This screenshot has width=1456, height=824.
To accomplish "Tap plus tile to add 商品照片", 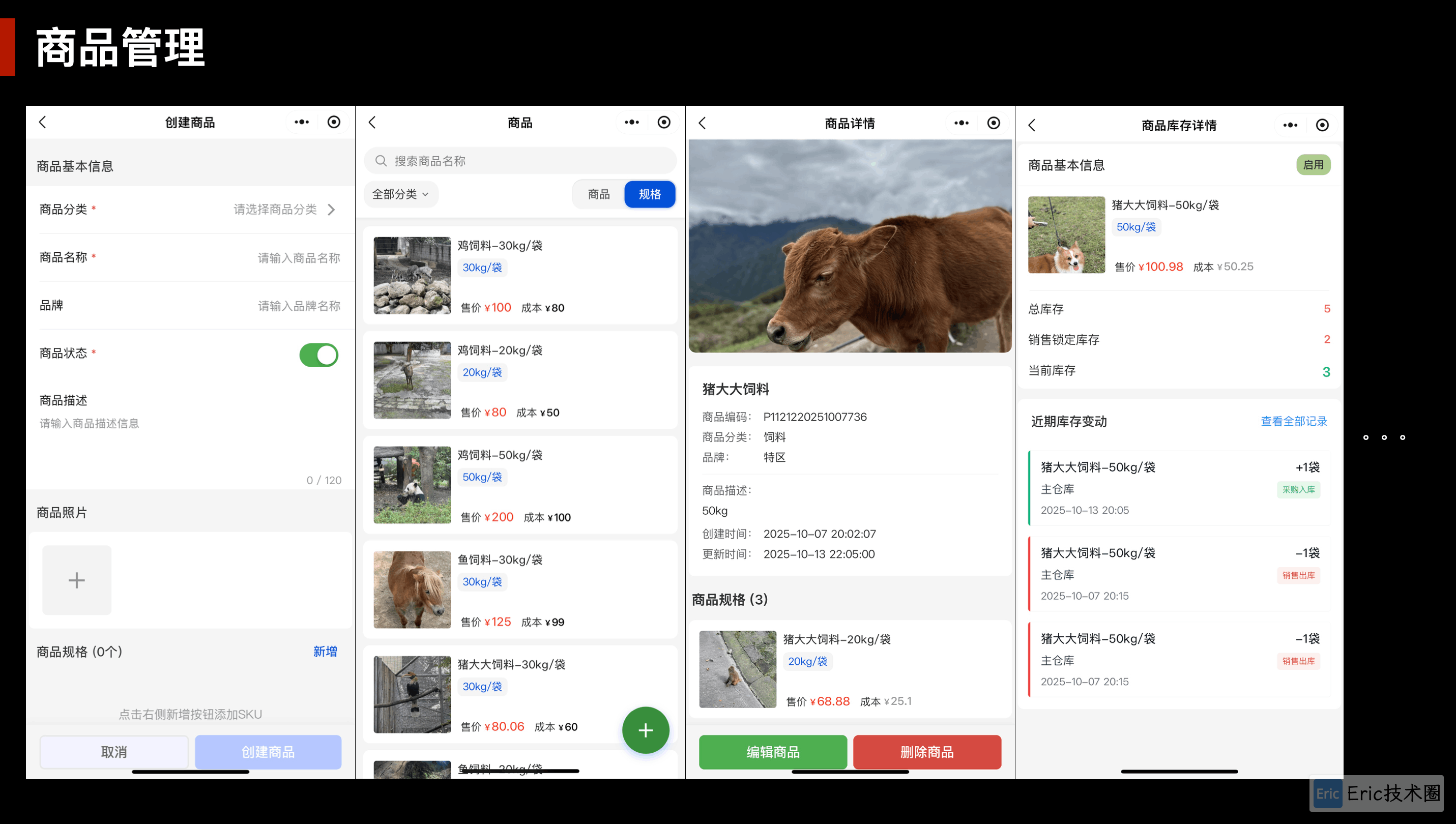I will (77, 580).
